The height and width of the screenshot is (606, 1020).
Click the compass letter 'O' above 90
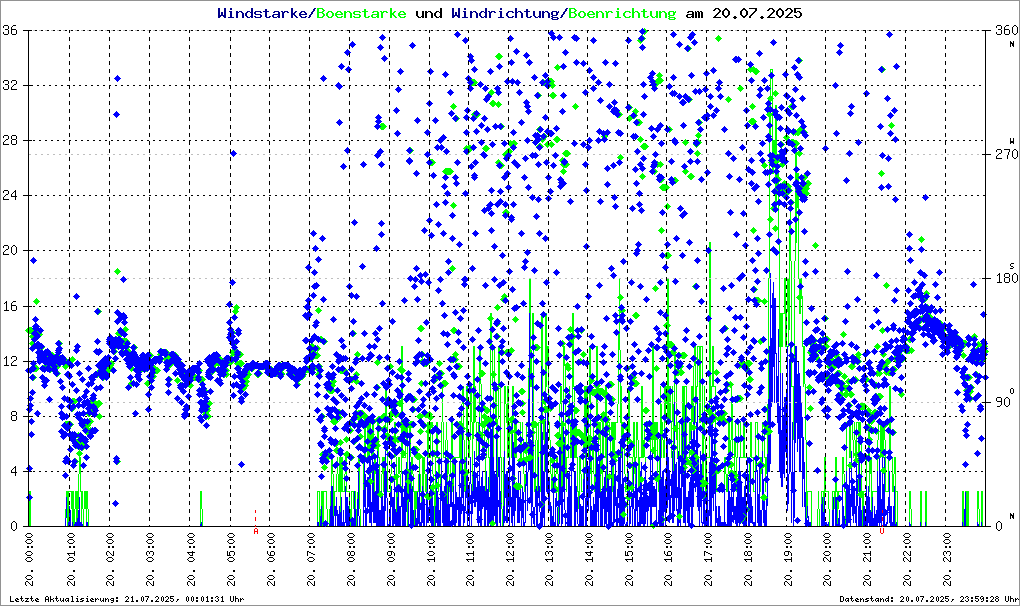1012,390
